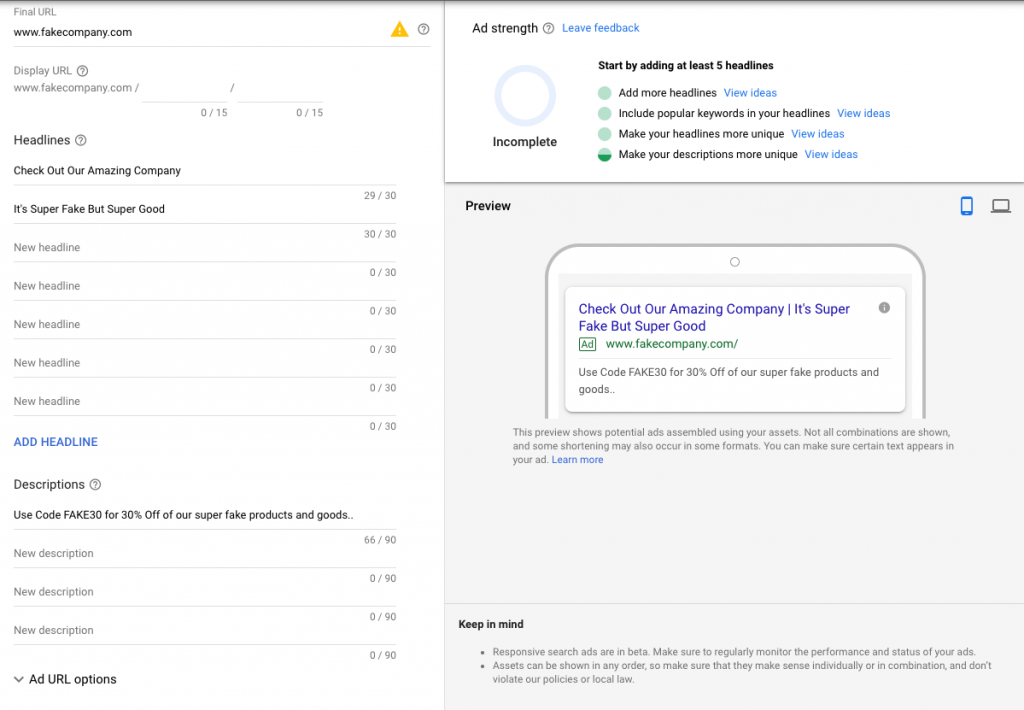Click the Incomplete label under the circle
Screen dimensions: 1024x710
click(x=524, y=142)
